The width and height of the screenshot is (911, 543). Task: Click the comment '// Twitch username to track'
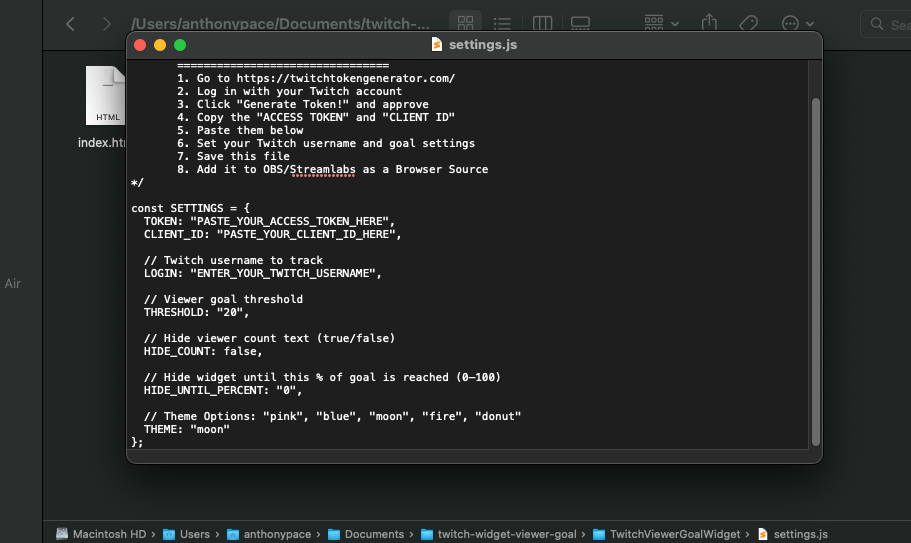[x=234, y=261]
